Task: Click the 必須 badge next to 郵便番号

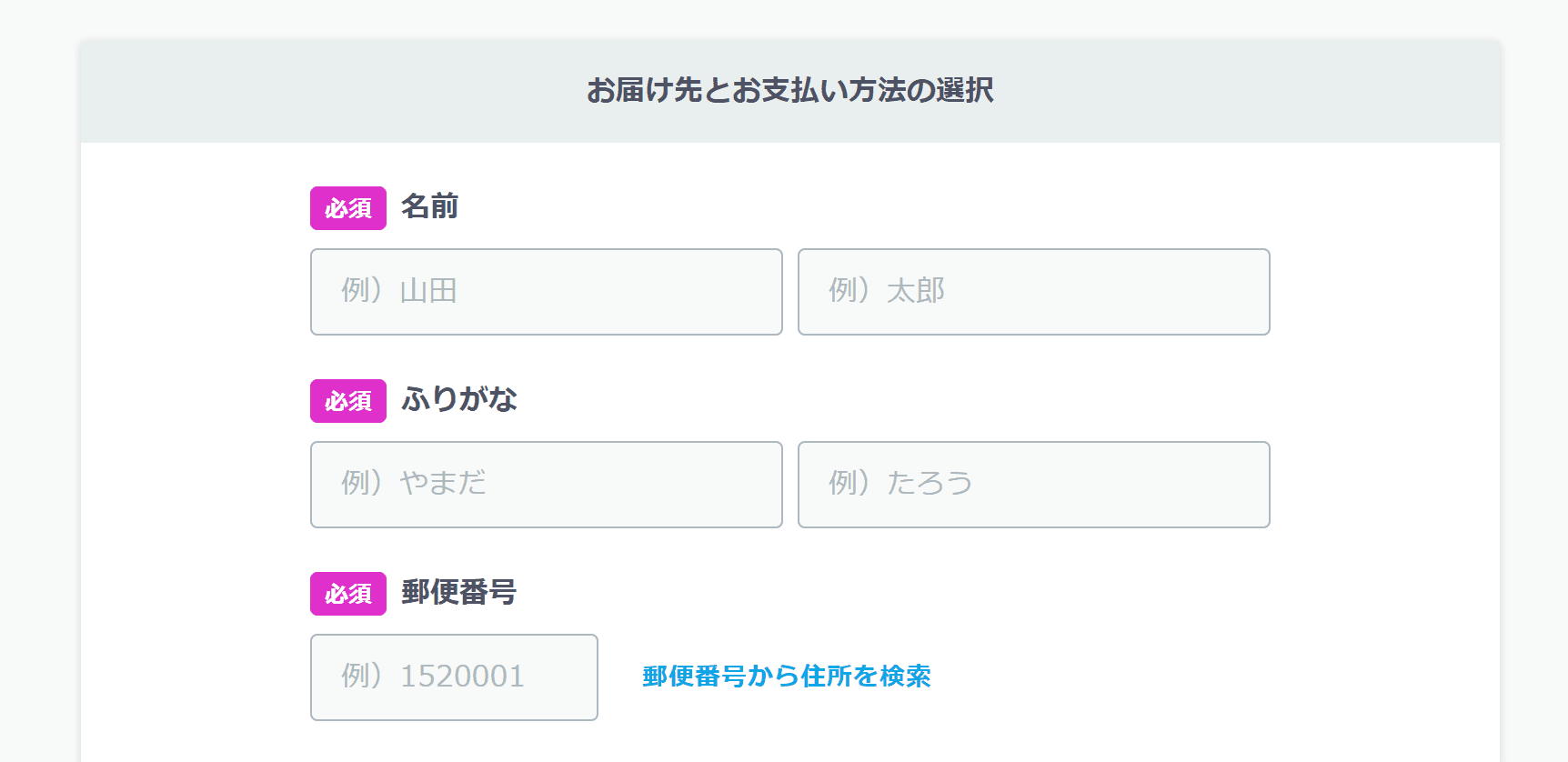Action: pyautogui.click(x=348, y=594)
